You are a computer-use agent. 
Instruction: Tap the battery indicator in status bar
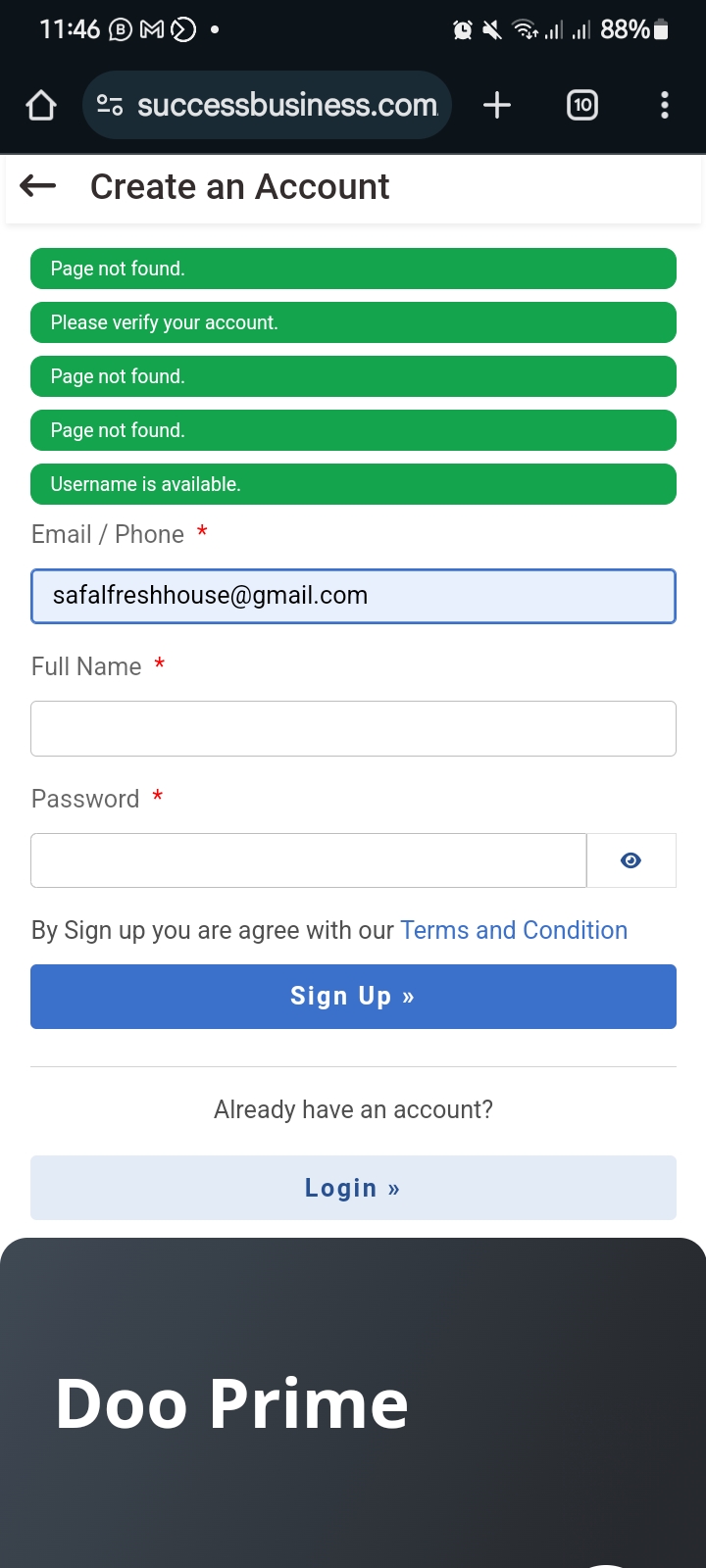click(662, 30)
